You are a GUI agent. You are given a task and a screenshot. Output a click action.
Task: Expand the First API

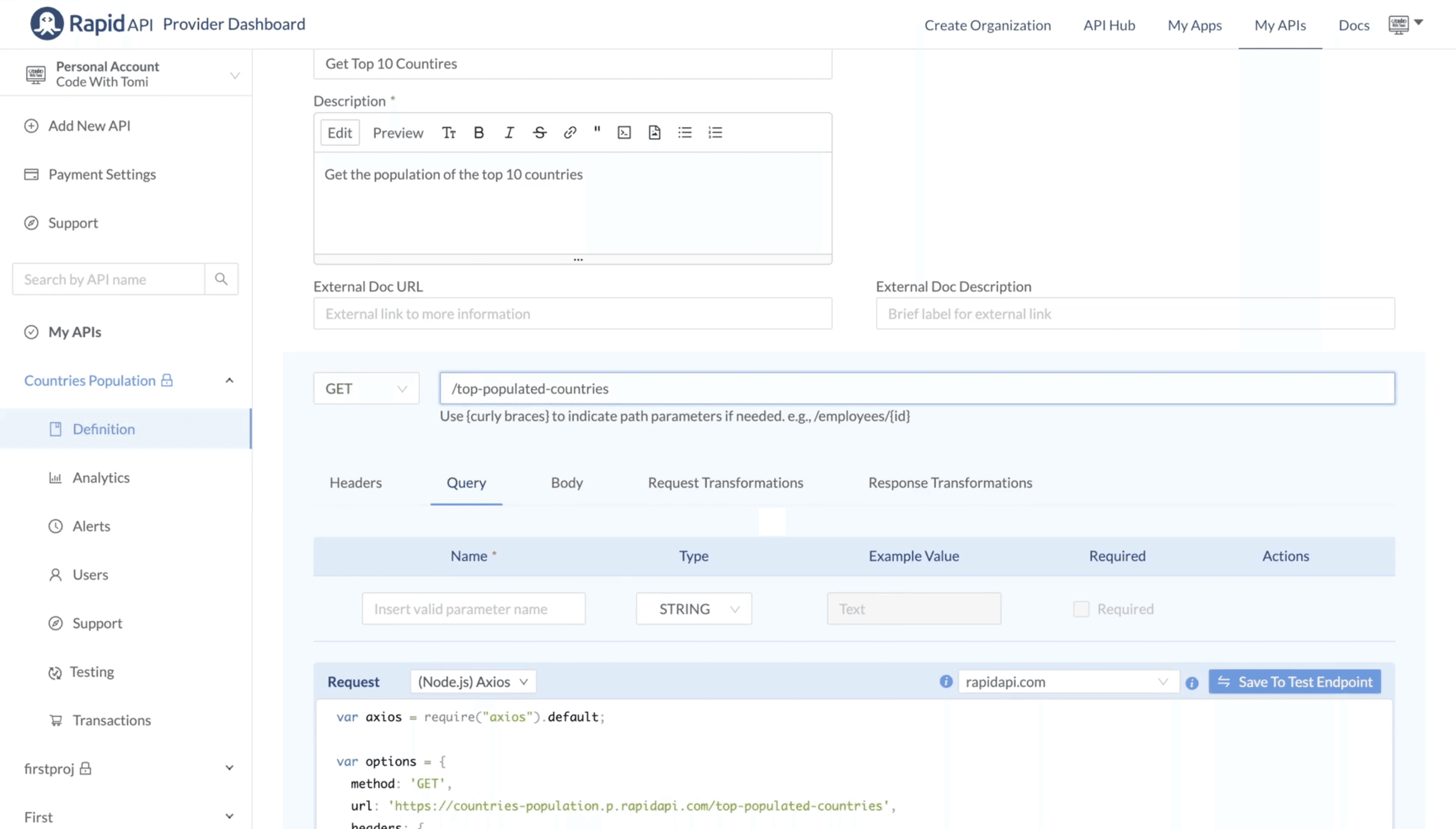click(x=229, y=816)
